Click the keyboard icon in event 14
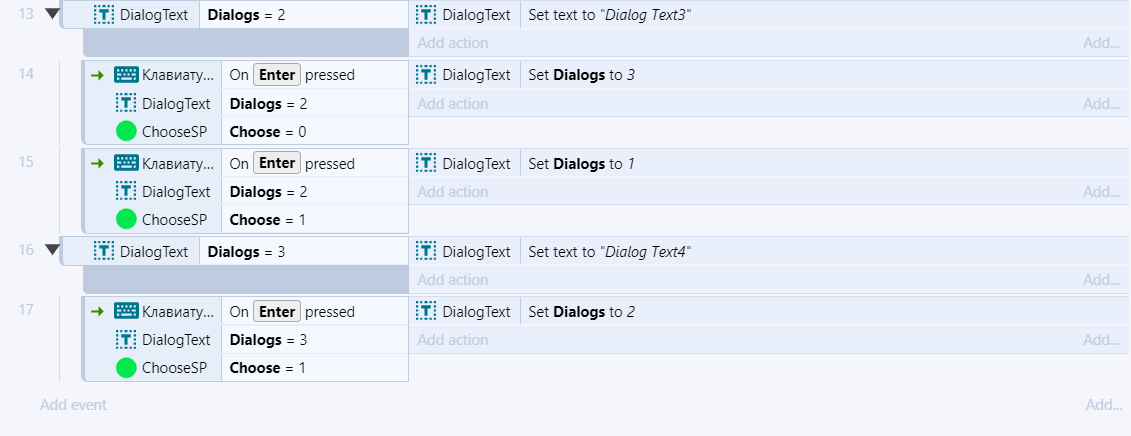Image resolution: width=1131 pixels, height=436 pixels. coord(126,74)
